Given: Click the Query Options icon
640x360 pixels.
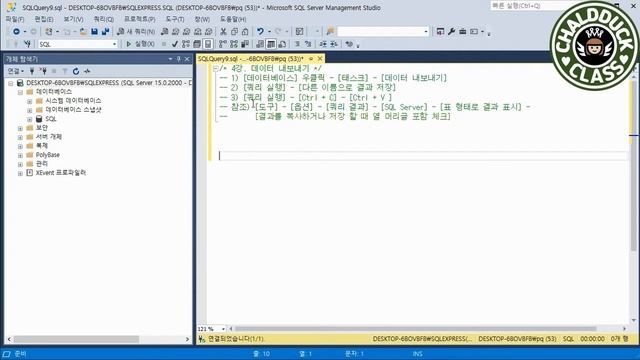Looking at the screenshot, I should 197,44.
